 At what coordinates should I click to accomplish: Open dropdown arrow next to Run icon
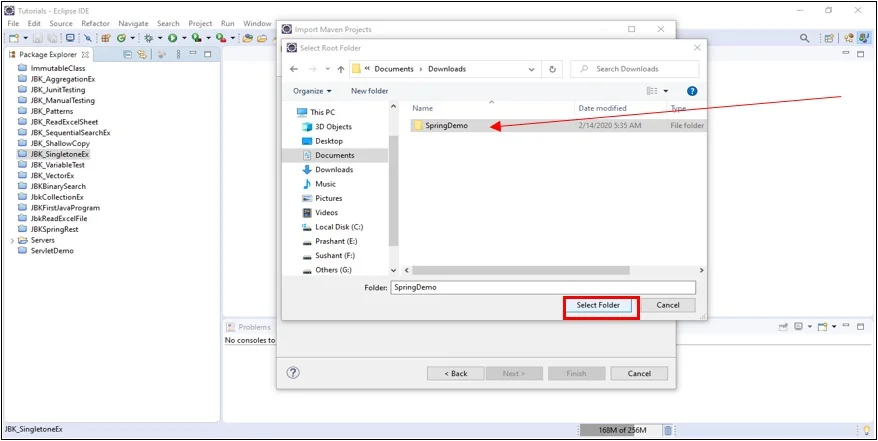(184, 38)
